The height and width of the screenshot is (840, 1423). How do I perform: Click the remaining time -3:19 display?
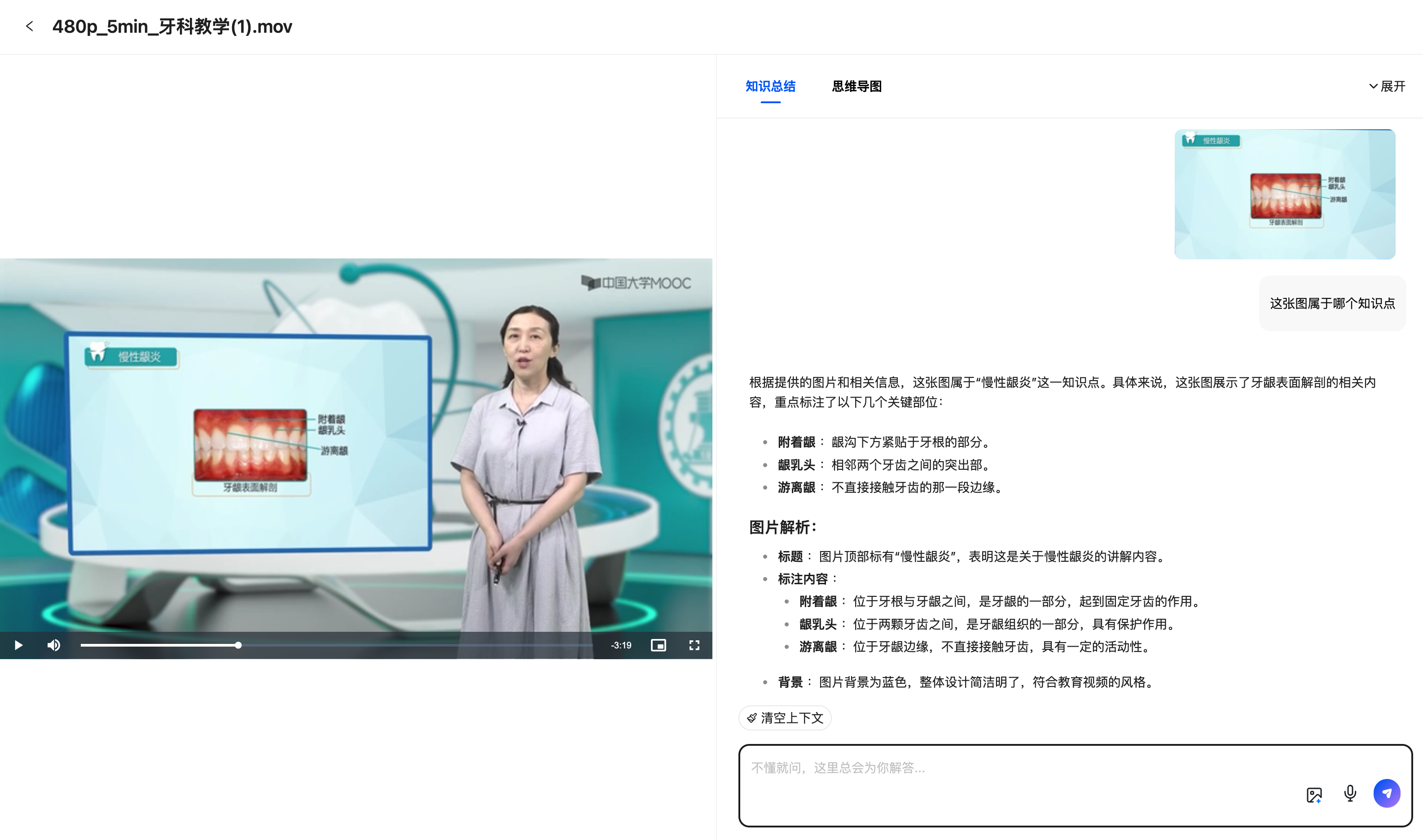tap(621, 645)
